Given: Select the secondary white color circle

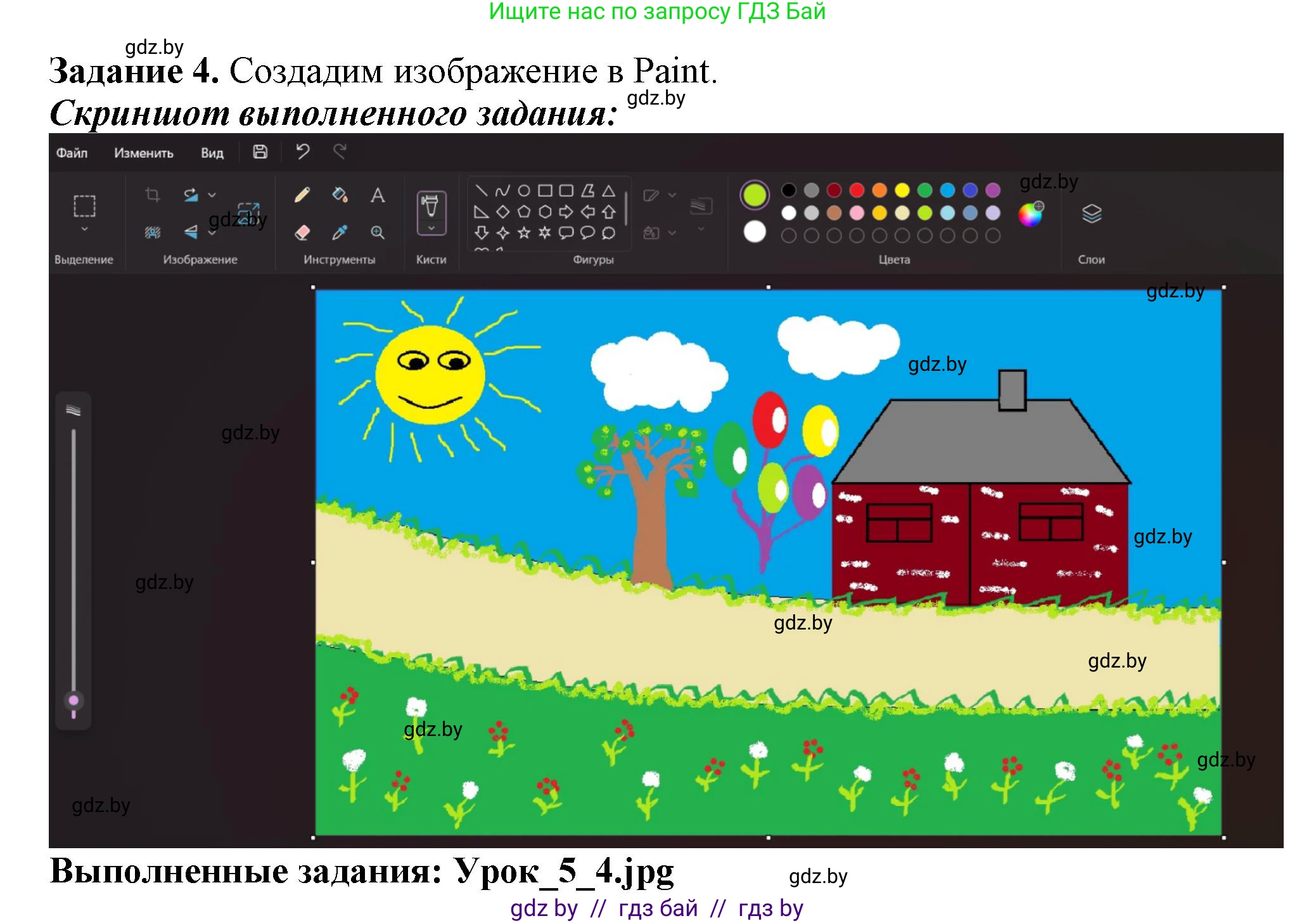Looking at the screenshot, I should tap(754, 232).
